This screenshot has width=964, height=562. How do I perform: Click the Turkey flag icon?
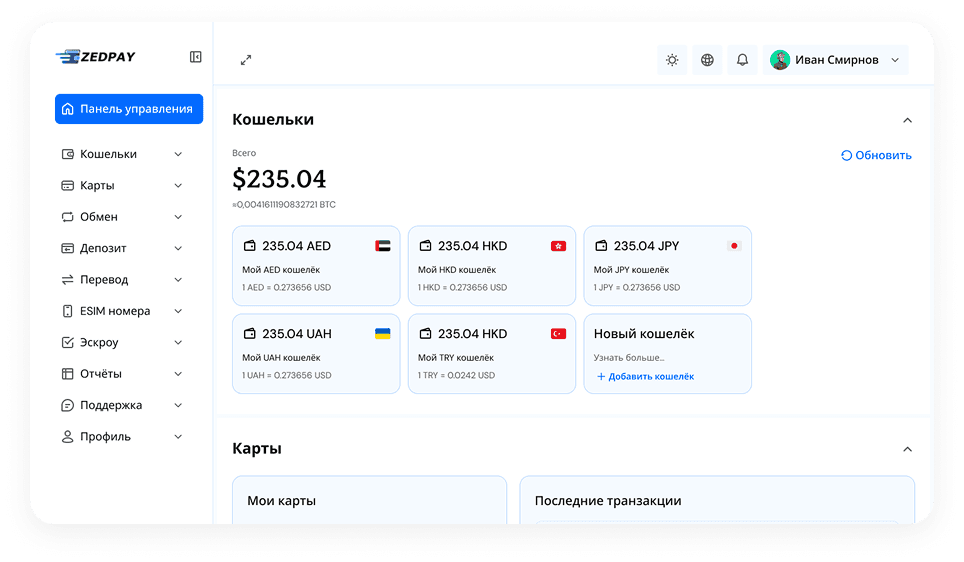pos(558,334)
